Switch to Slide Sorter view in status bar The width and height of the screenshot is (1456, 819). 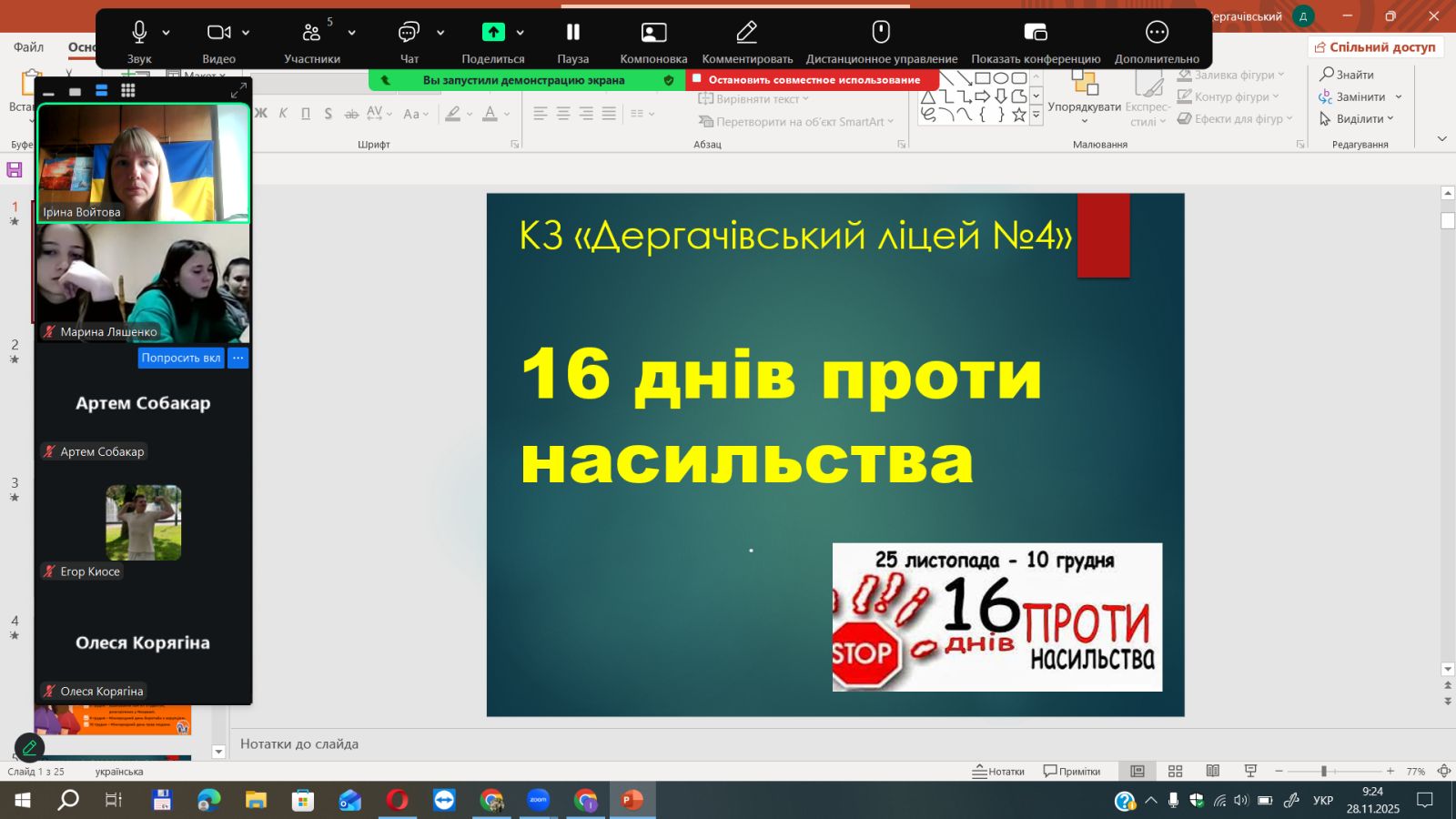[x=1175, y=771]
